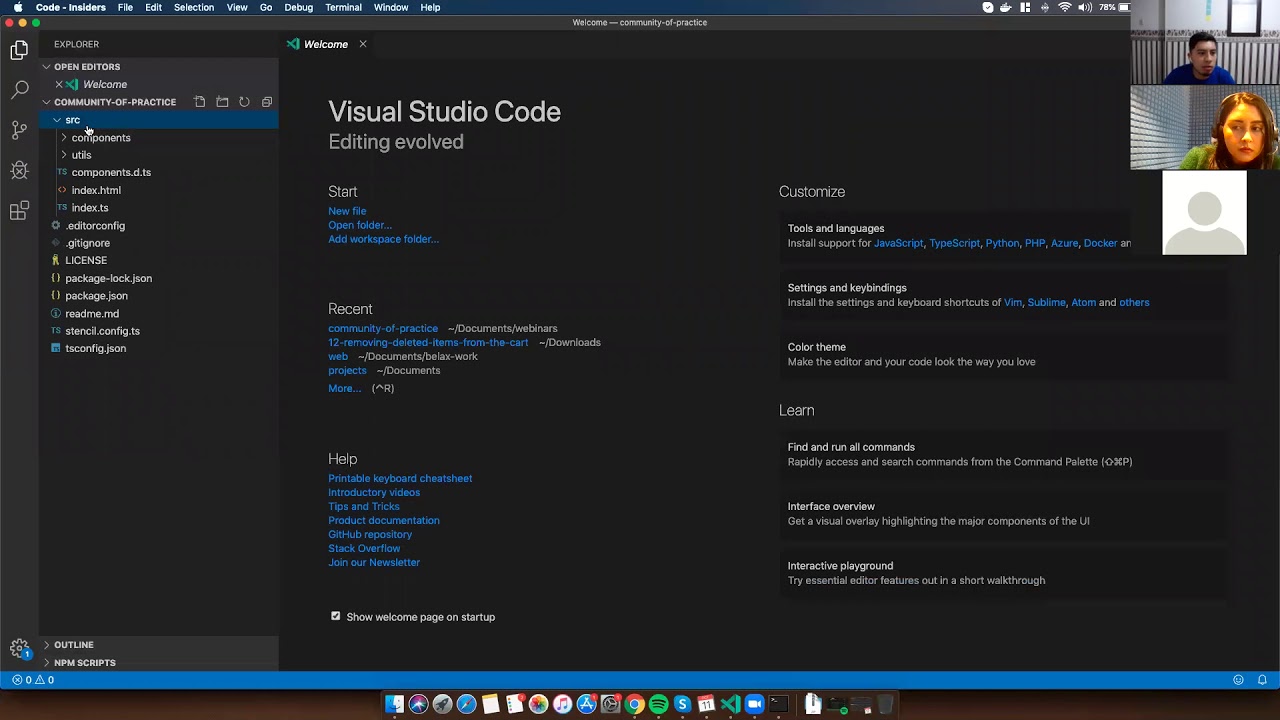This screenshot has height=720, width=1280.
Task: Expand the utils folder
Action: click(x=159, y=155)
